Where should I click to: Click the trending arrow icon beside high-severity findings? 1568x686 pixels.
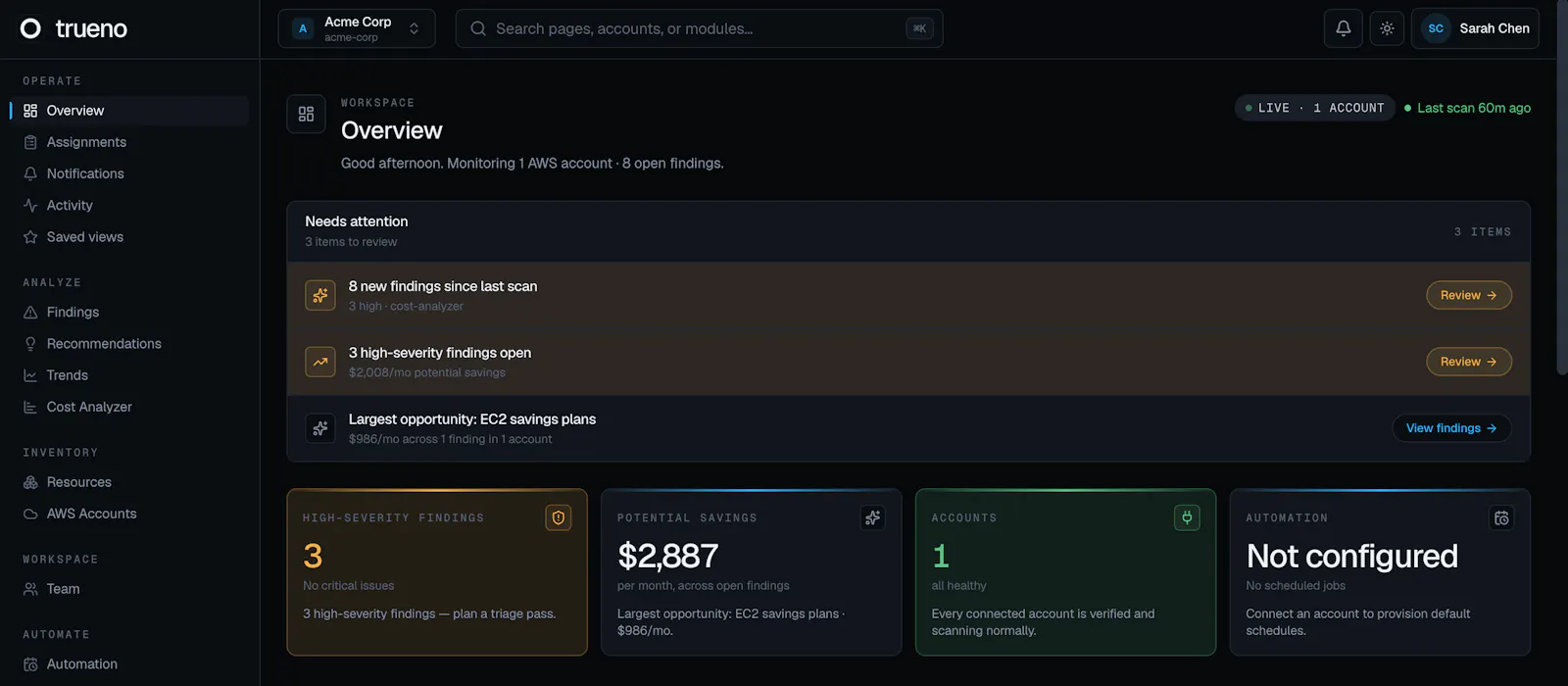[x=320, y=362]
